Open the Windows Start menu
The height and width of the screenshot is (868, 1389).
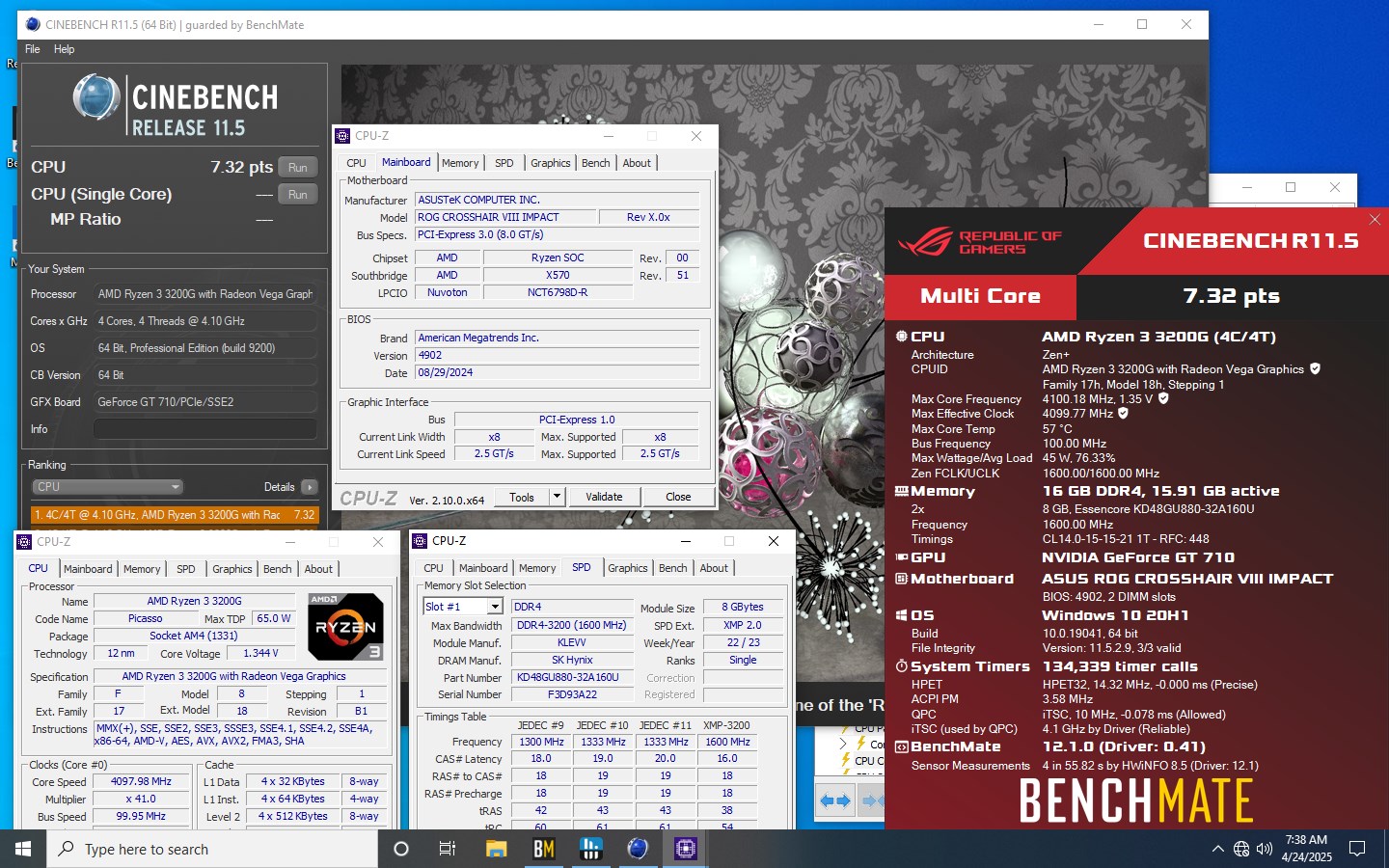(23, 849)
